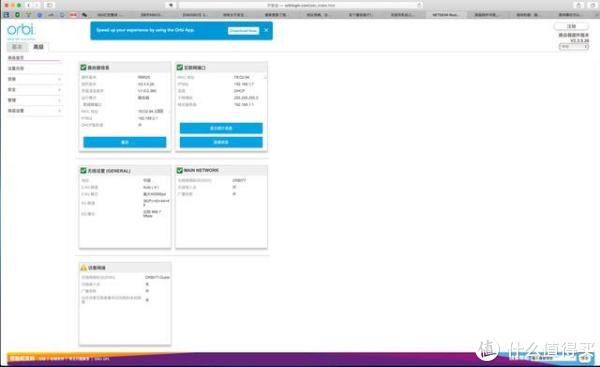Open the Safari tab overview icon
Viewport: 600px width, 367px height.
tap(593, 5)
